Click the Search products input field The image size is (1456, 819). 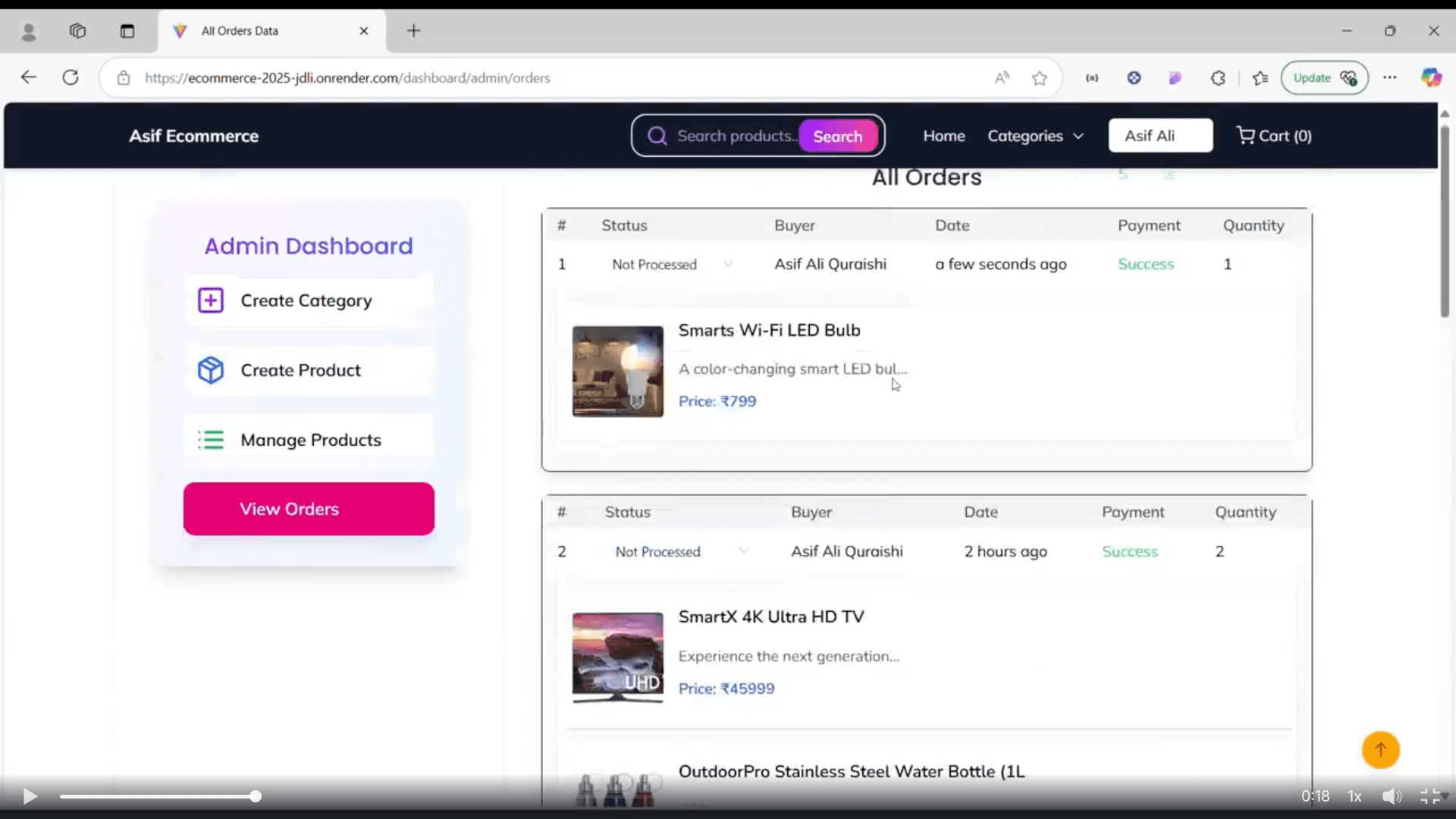736,136
